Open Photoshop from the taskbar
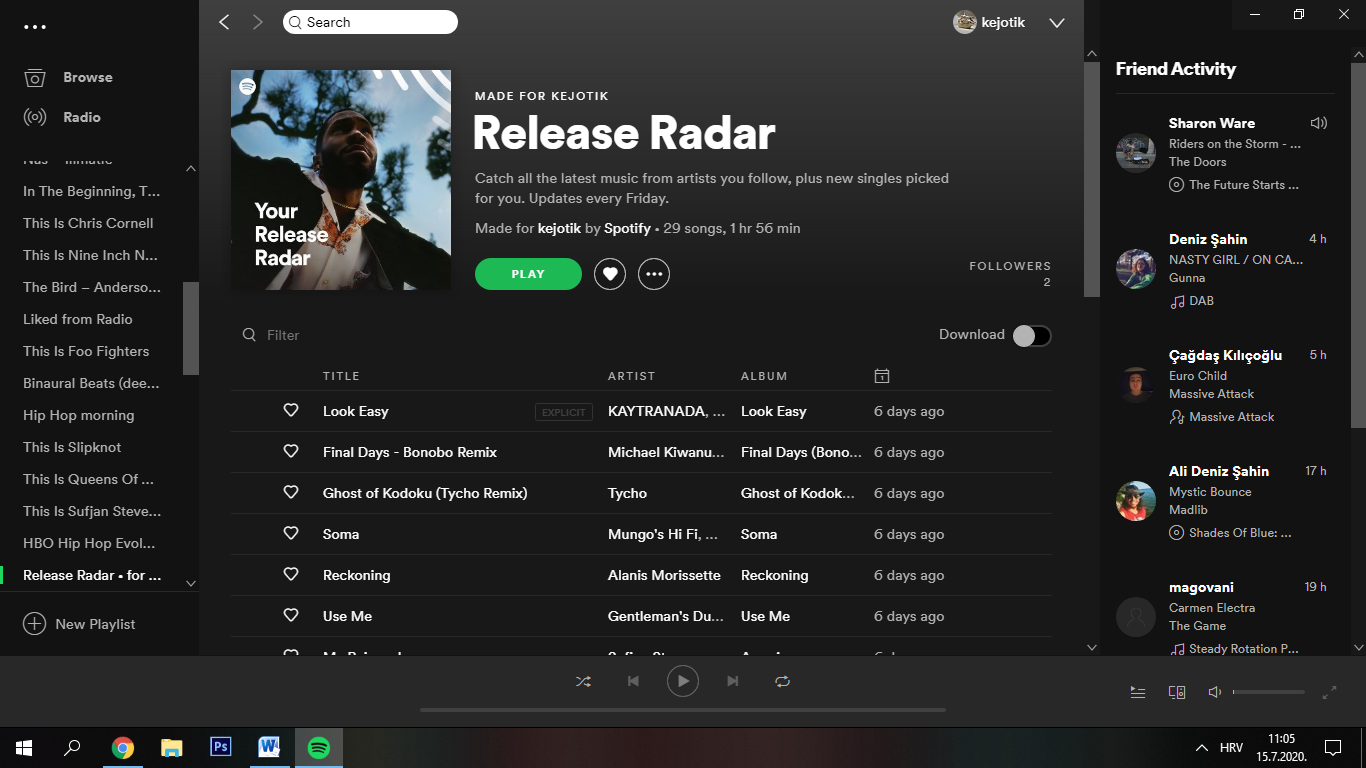 [x=221, y=748]
